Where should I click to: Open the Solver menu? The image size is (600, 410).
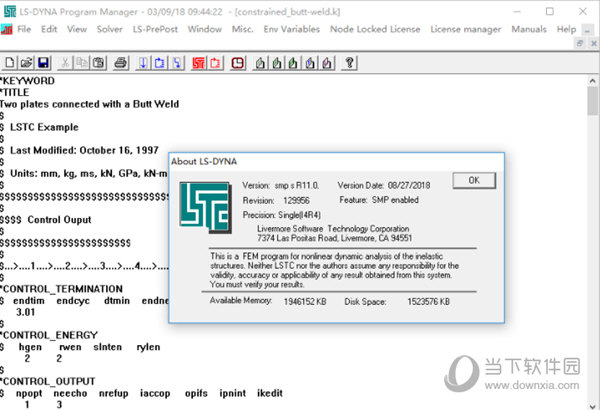click(x=109, y=29)
